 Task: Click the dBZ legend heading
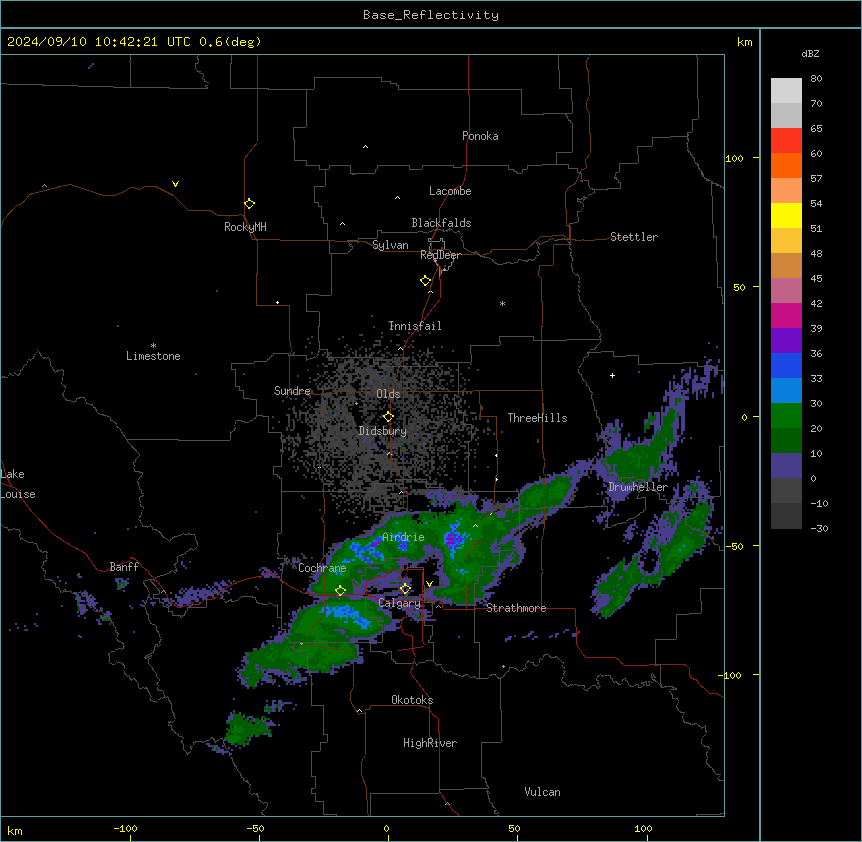[x=810, y=53]
